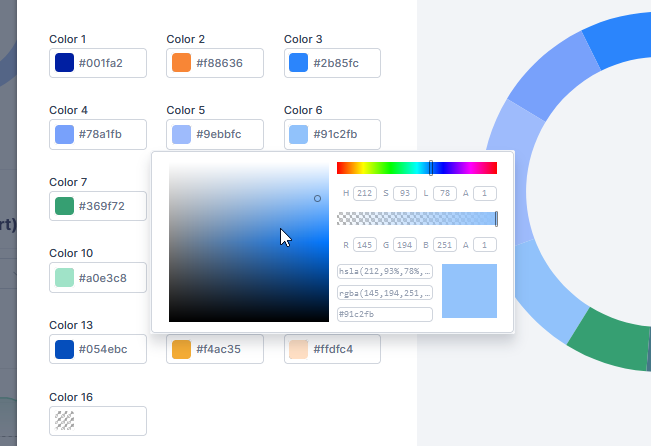Focus the G green value field
The width and height of the screenshot is (651, 446).
tap(405, 244)
